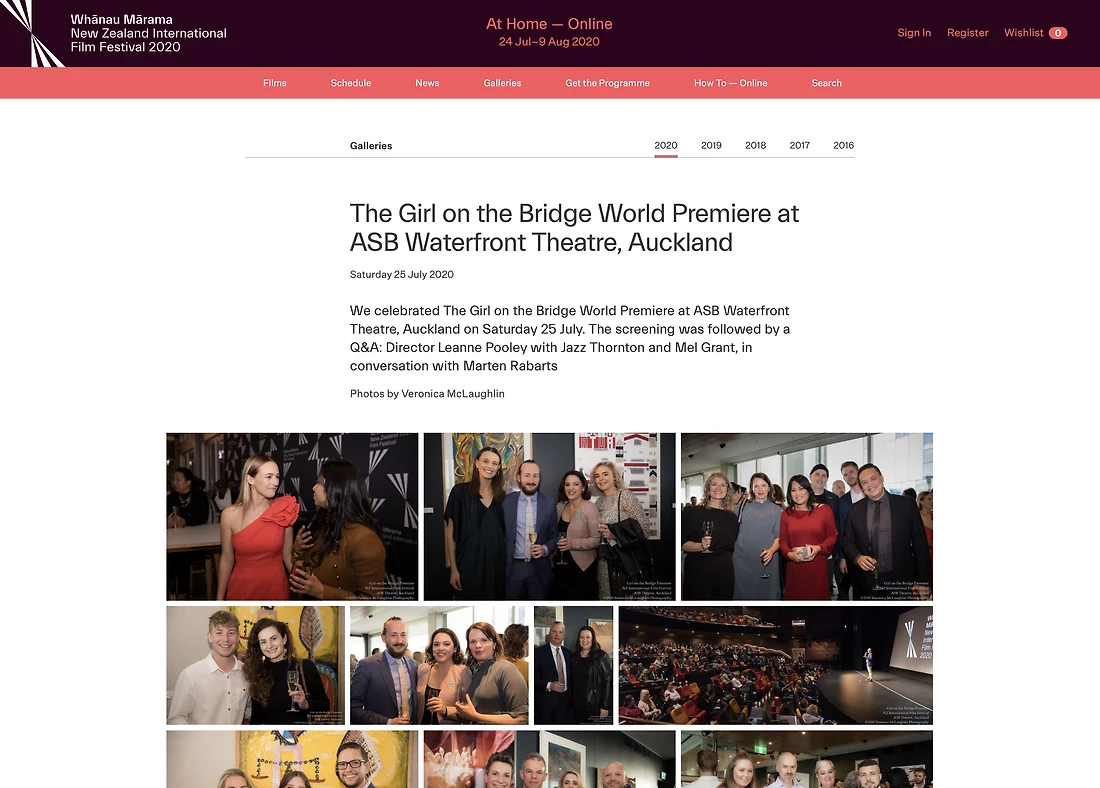The height and width of the screenshot is (788, 1100).
Task: Open the Wishlist count badge
Action: point(1058,33)
